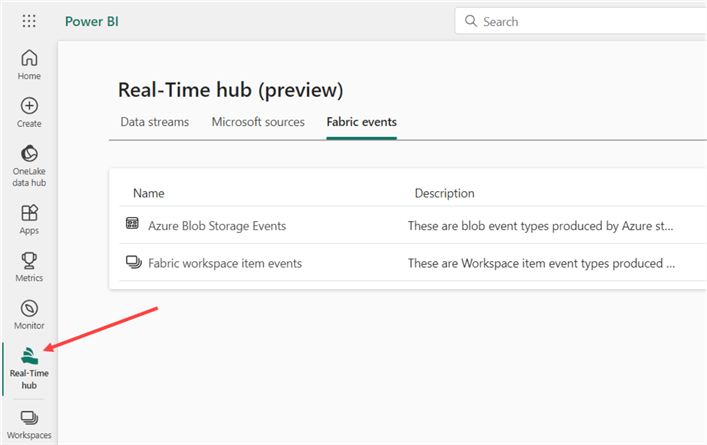Click the Fabric workspace item events icon

(133, 262)
